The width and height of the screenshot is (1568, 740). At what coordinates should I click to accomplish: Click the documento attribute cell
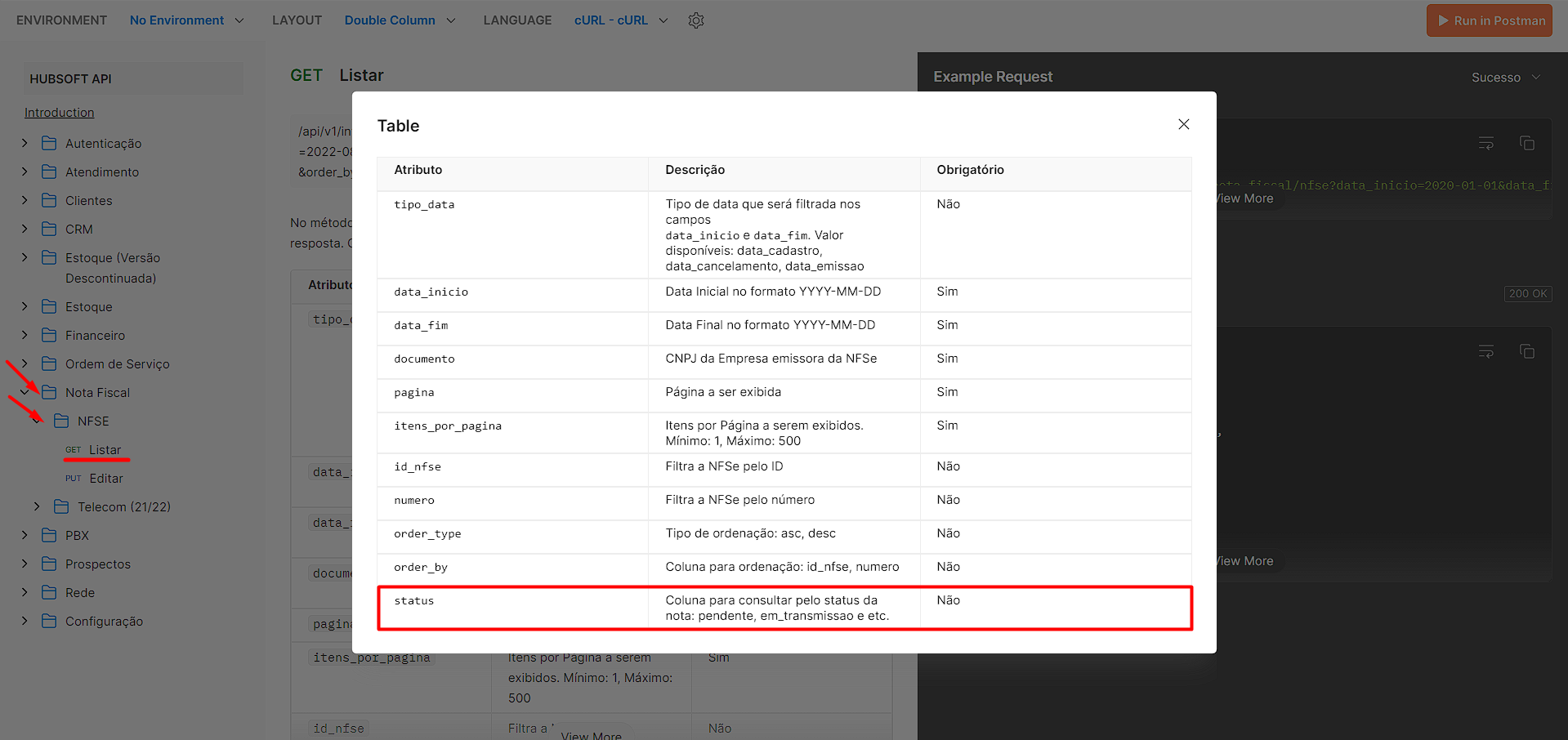point(512,362)
